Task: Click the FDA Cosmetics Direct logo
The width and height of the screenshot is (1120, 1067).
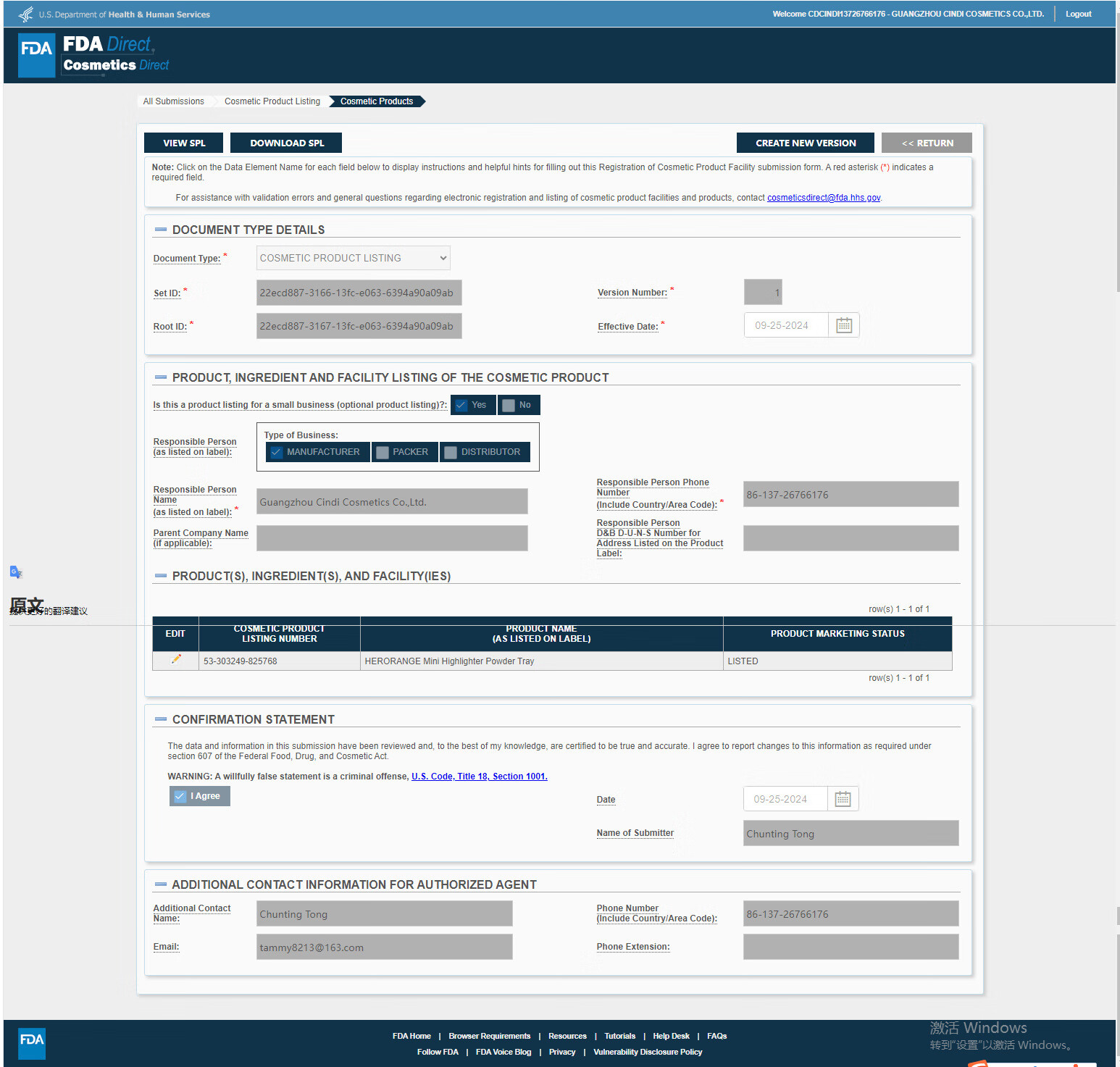Action: (94, 55)
